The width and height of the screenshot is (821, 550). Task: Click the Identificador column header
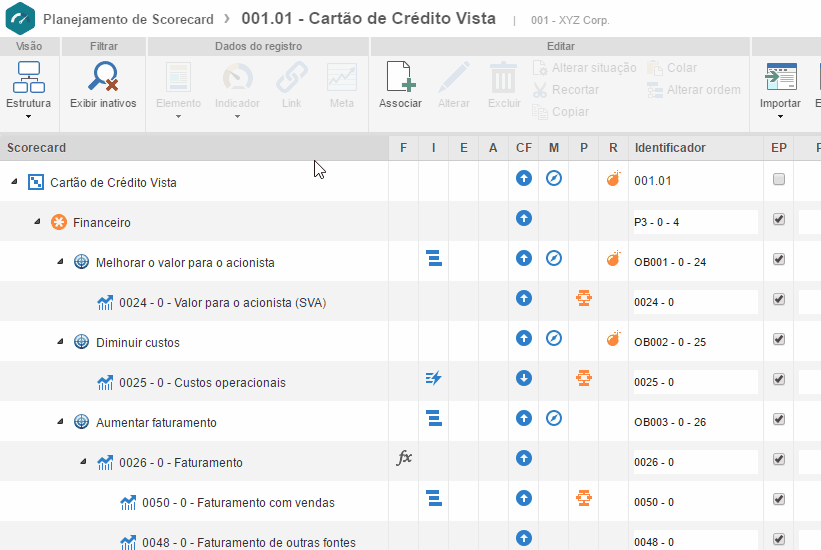click(x=670, y=148)
